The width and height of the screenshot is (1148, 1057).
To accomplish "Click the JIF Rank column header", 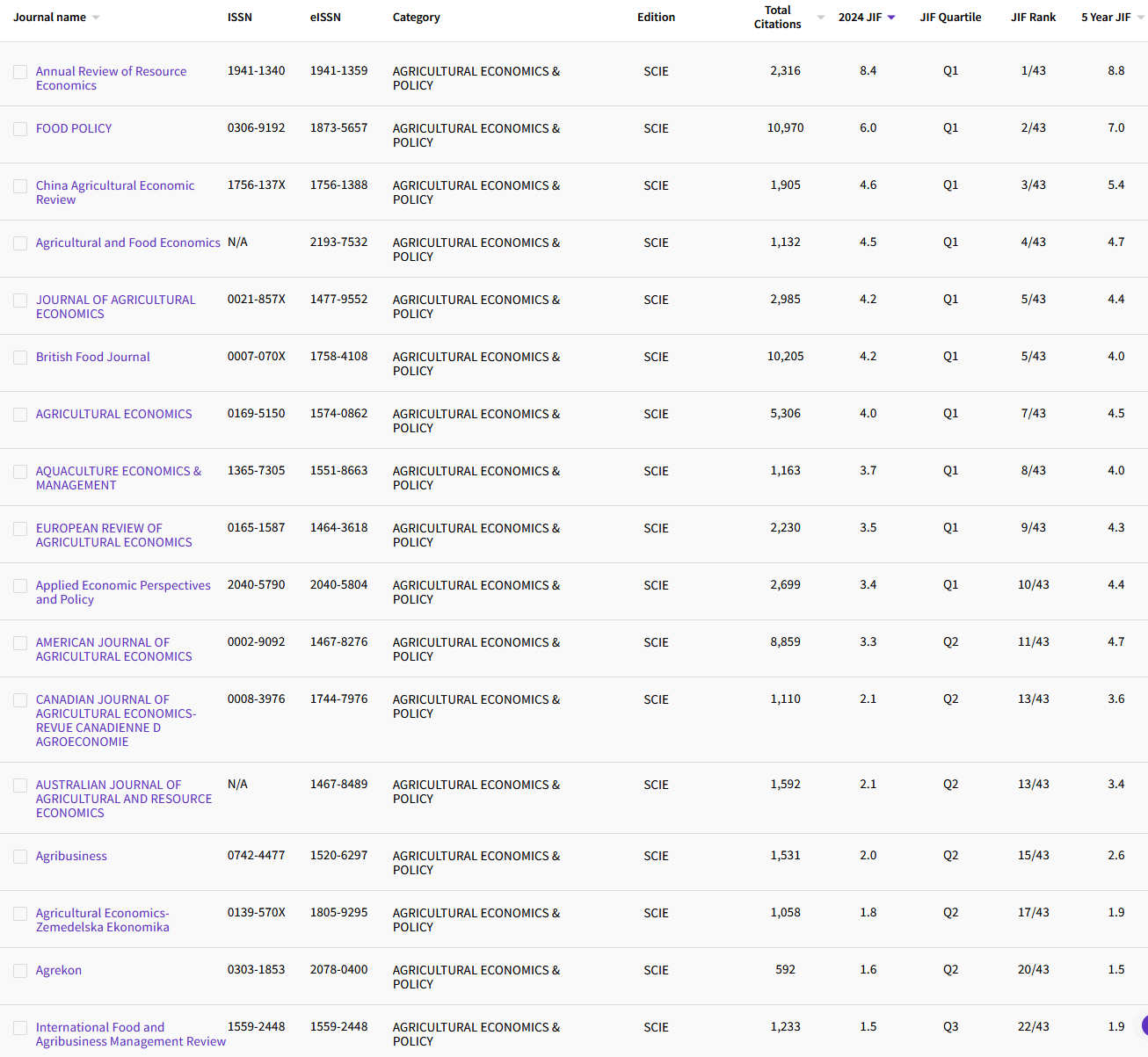I will click(x=1033, y=18).
